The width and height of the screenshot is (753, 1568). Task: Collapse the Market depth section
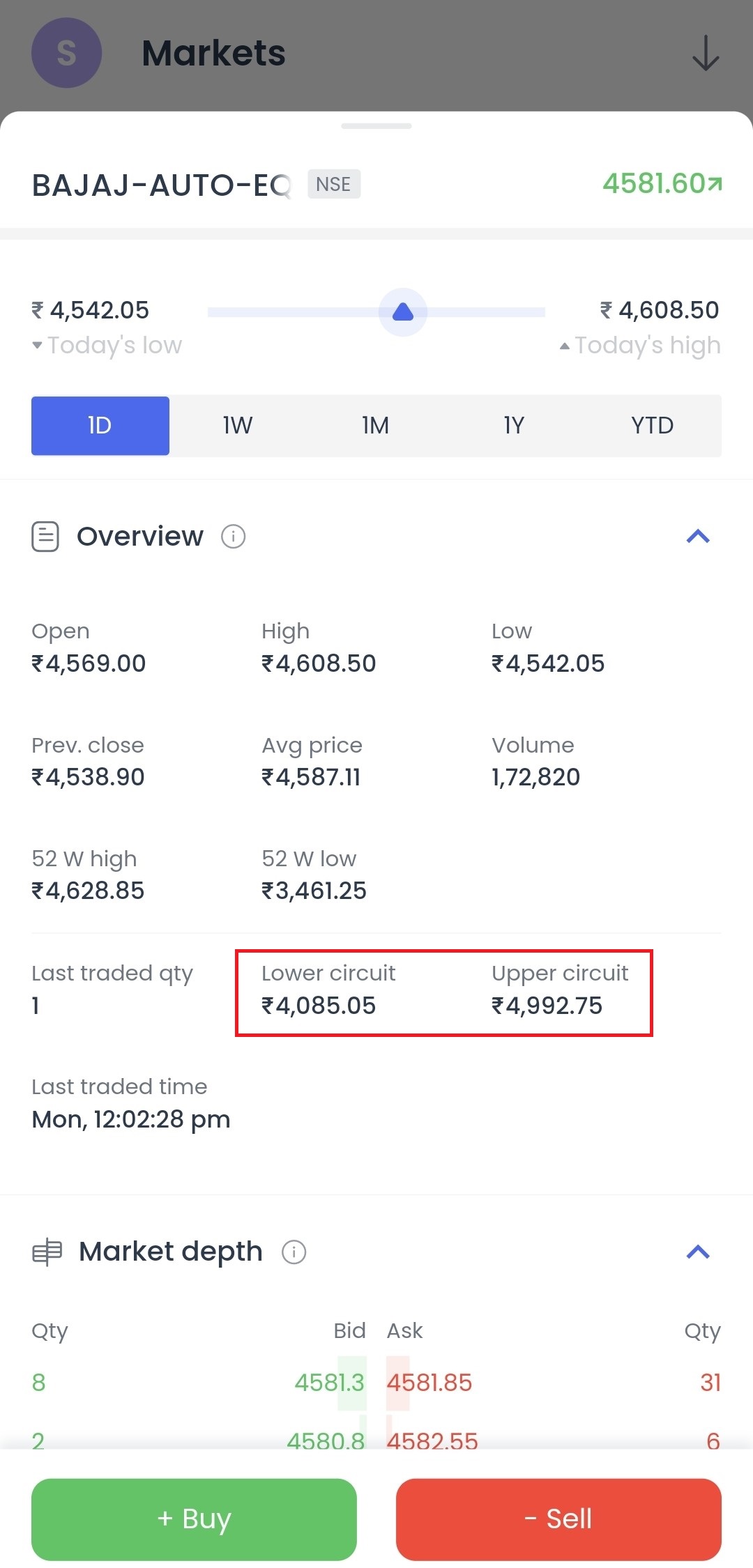(x=698, y=1252)
